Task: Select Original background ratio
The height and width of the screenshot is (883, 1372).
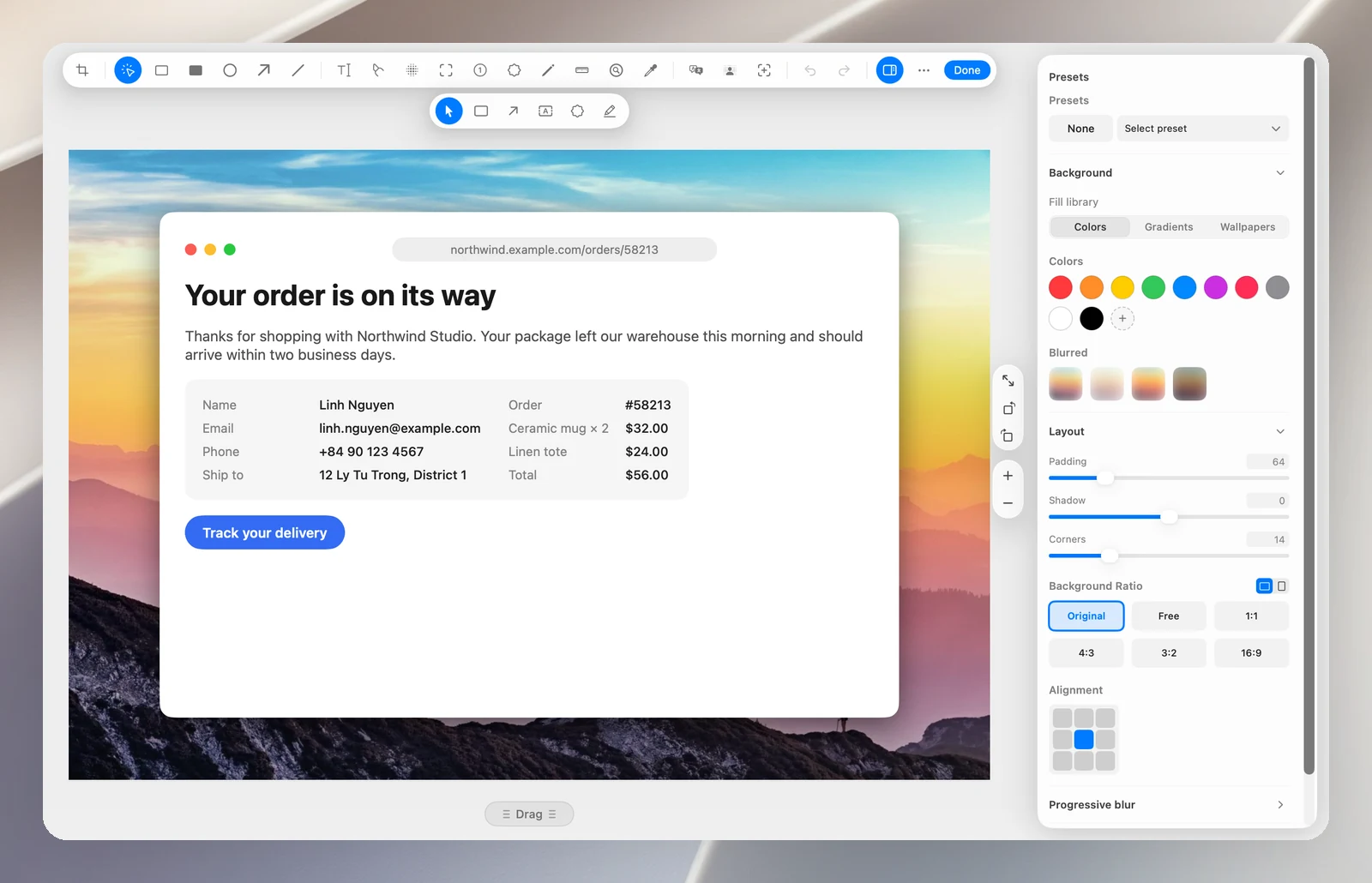Action: coord(1086,616)
